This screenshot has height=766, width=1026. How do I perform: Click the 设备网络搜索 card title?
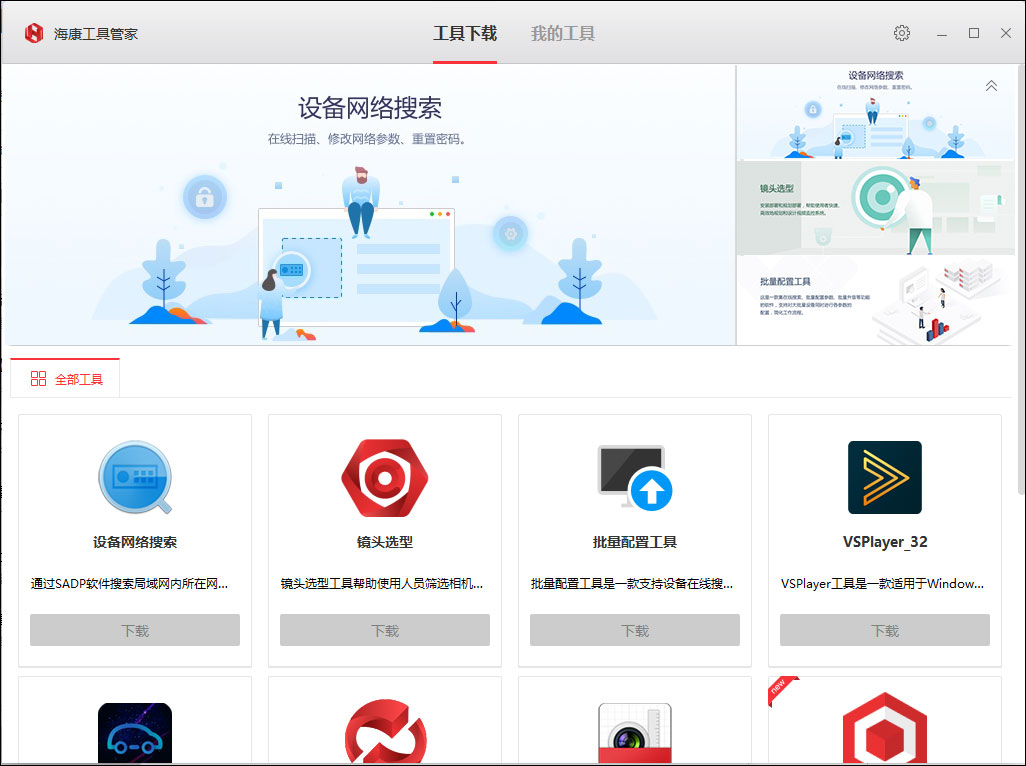[135, 542]
